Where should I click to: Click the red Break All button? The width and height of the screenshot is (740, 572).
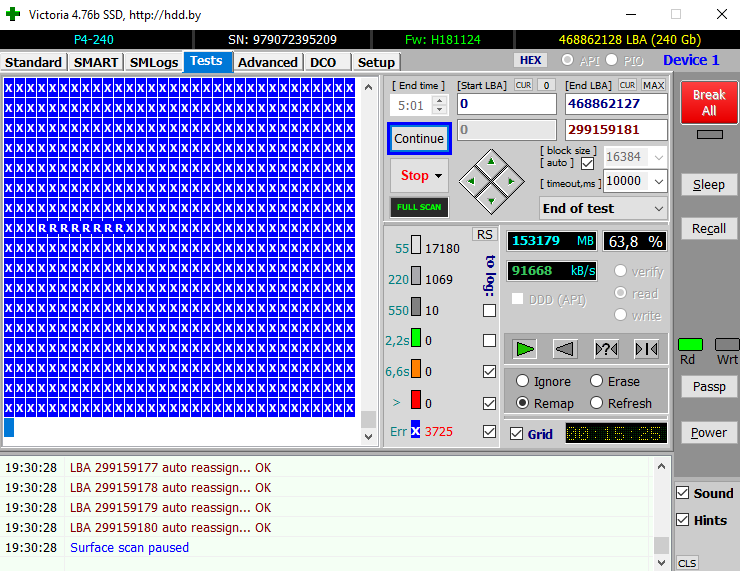point(709,102)
